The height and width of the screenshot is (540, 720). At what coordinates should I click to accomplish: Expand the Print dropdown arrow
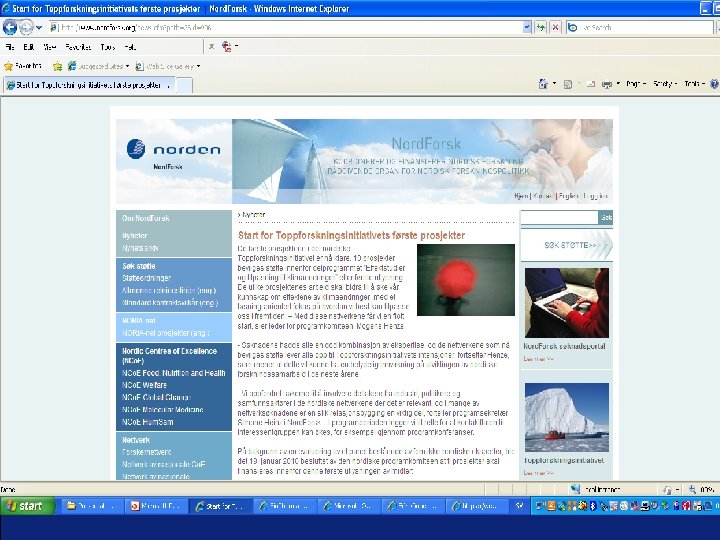[x=618, y=84]
